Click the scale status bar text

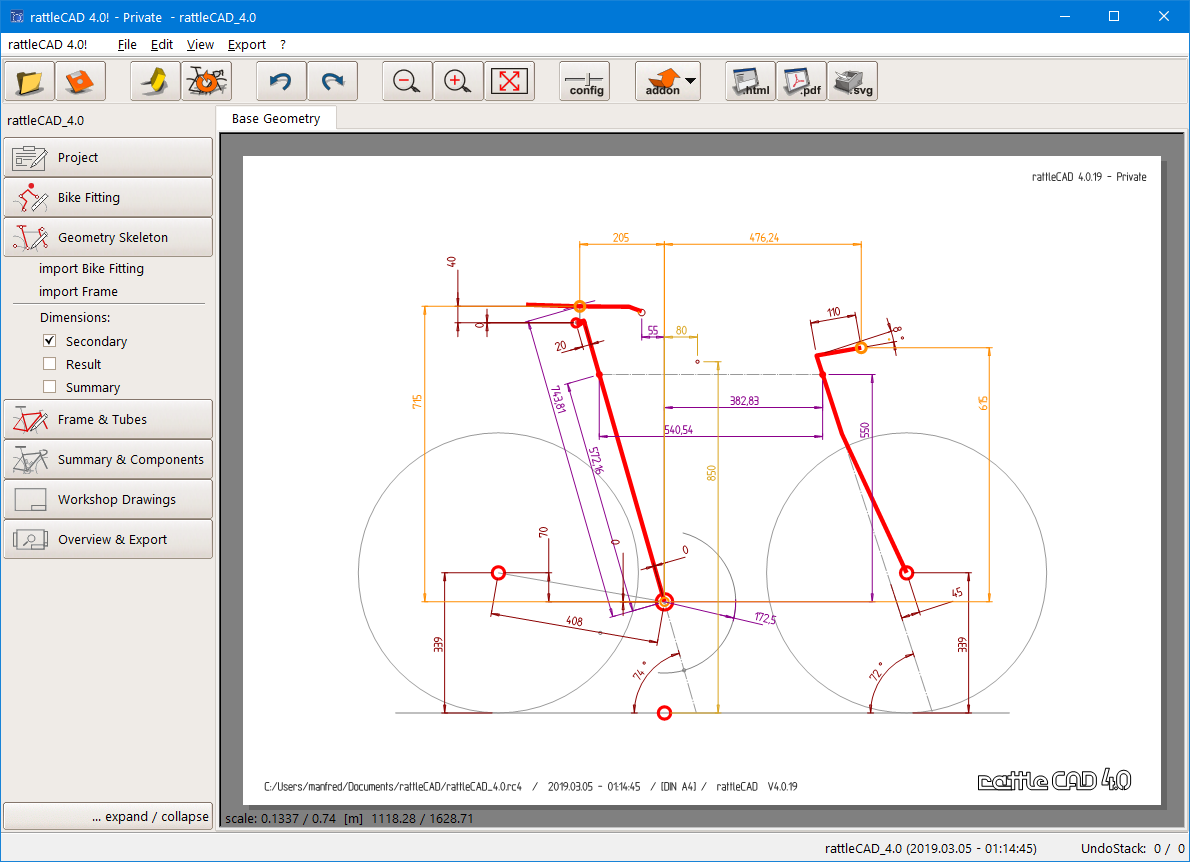point(349,819)
